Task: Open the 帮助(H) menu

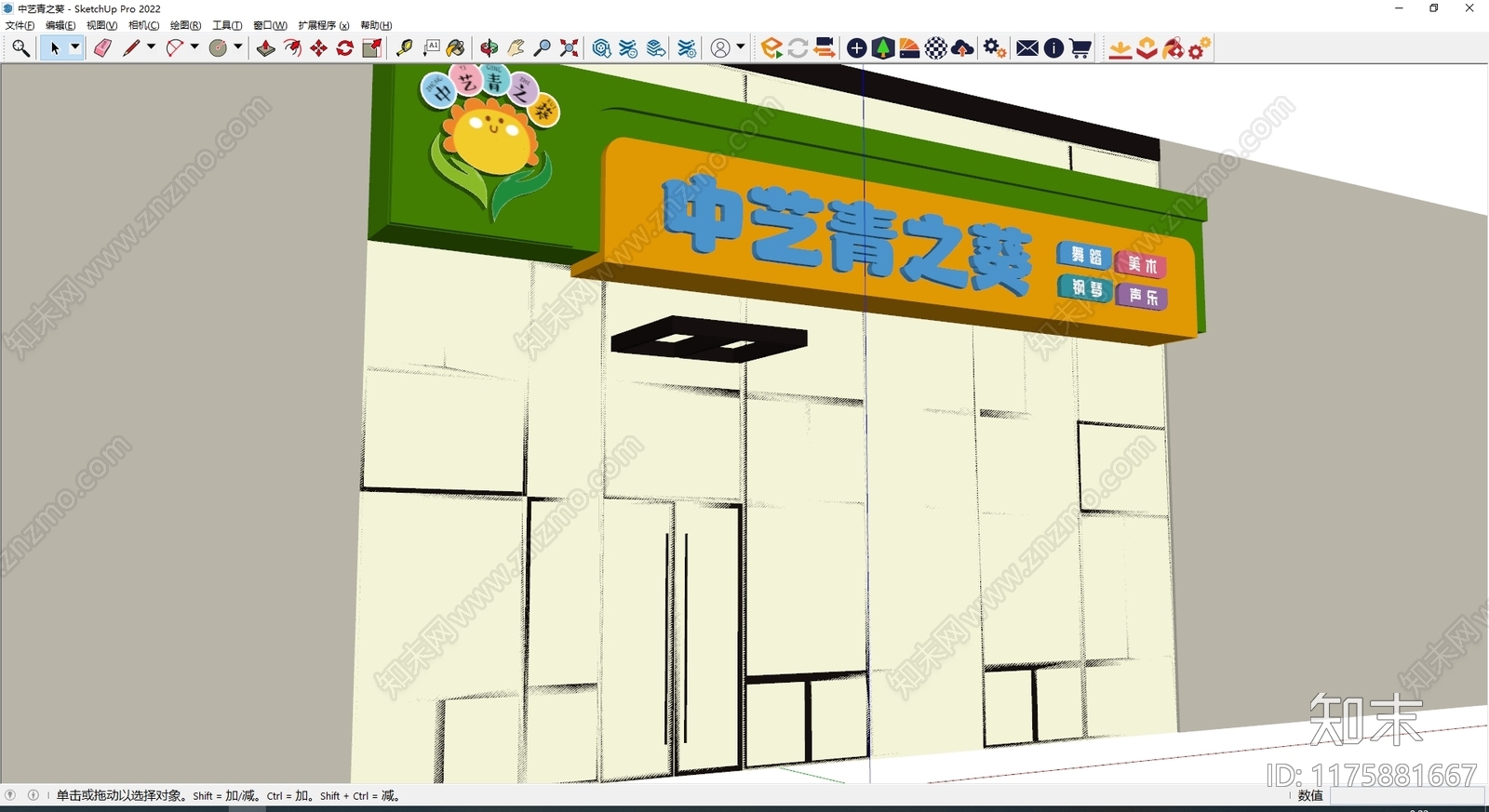Action: pos(376,25)
